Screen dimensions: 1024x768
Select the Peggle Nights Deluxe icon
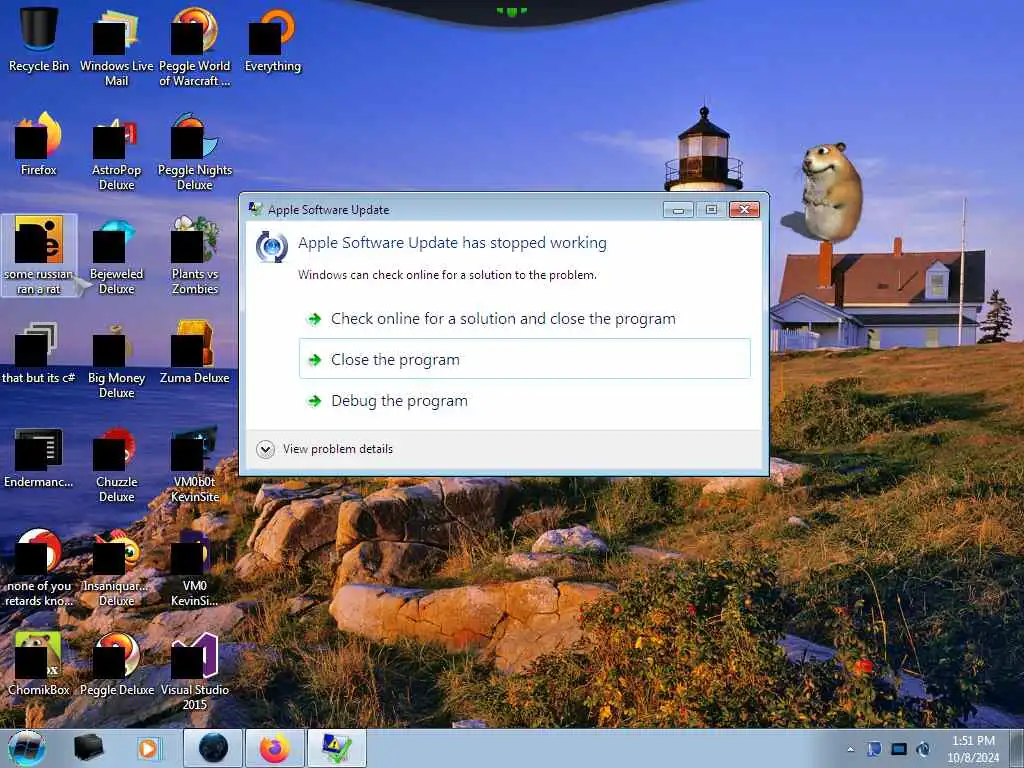195,152
